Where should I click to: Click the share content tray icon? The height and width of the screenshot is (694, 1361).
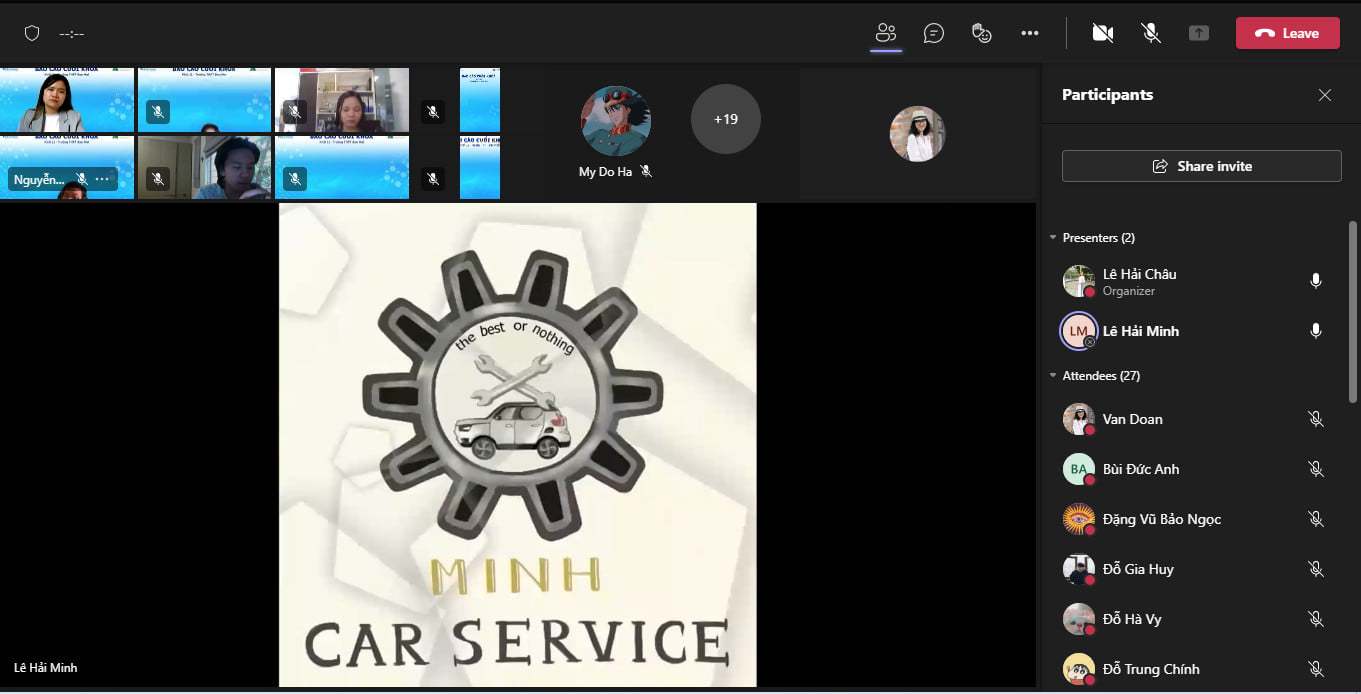(x=1199, y=33)
